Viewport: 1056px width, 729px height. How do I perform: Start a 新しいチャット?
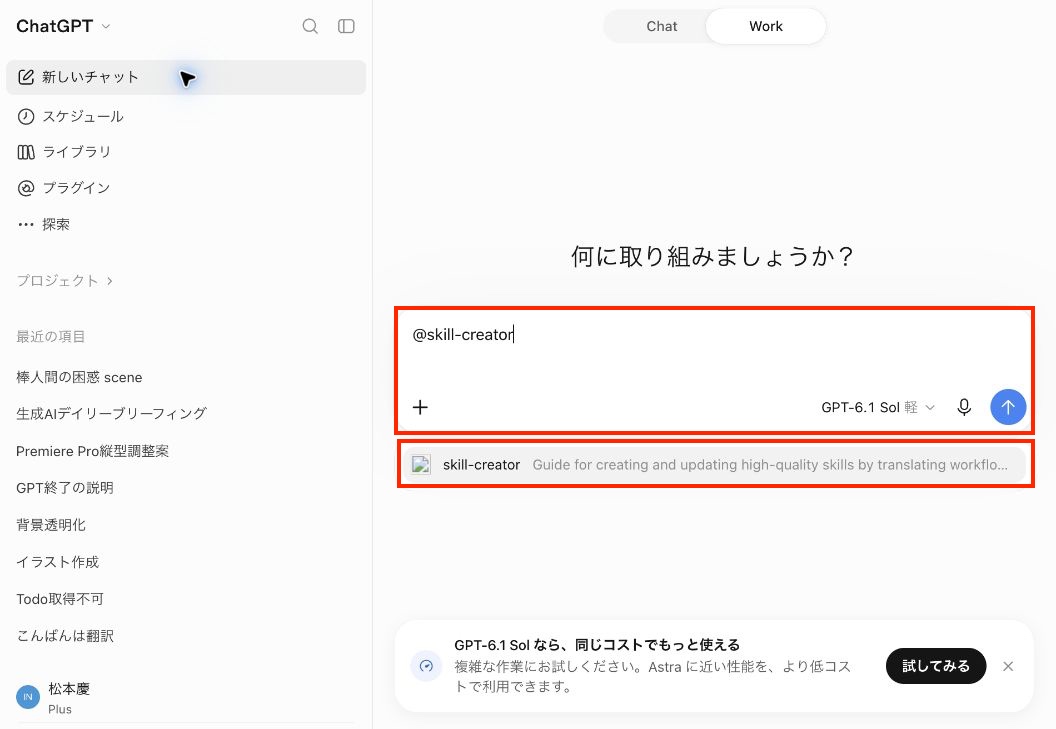click(186, 77)
